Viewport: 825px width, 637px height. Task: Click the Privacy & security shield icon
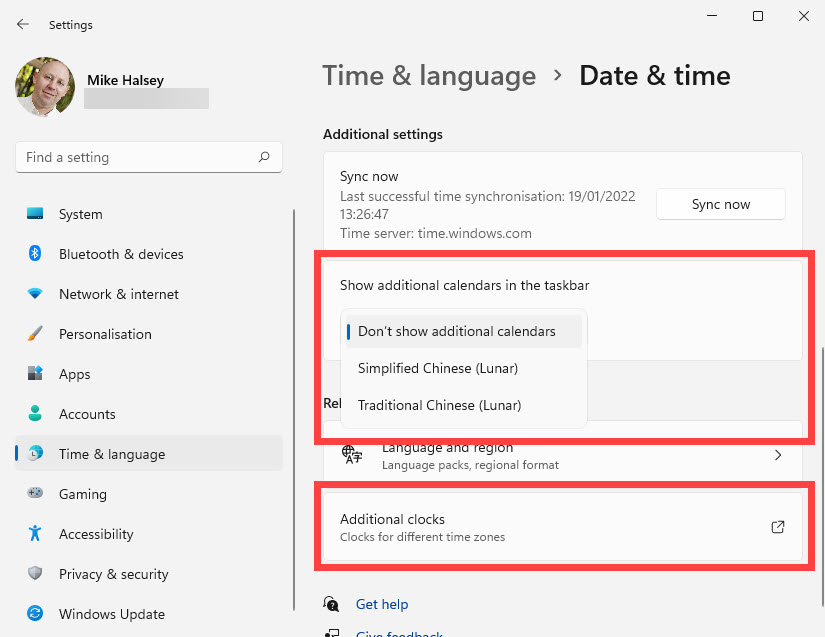pyautogui.click(x=36, y=574)
